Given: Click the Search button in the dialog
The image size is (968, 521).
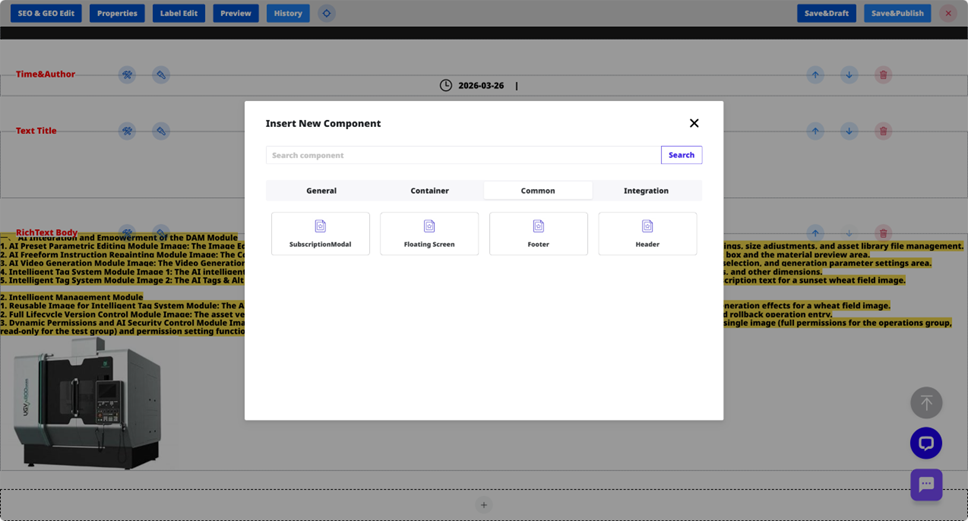Looking at the screenshot, I should coord(682,155).
